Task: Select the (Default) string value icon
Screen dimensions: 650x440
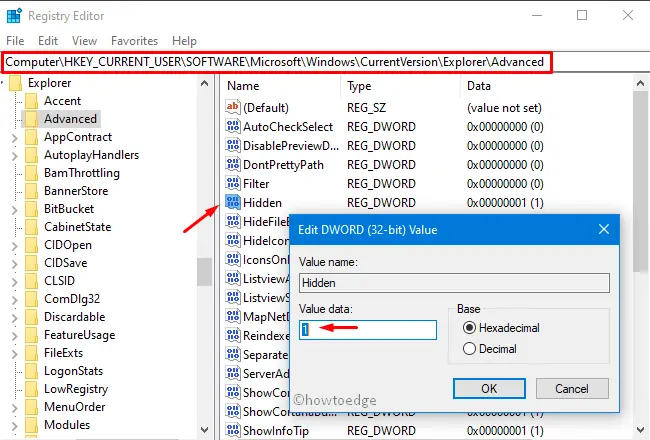Action: pos(233,108)
